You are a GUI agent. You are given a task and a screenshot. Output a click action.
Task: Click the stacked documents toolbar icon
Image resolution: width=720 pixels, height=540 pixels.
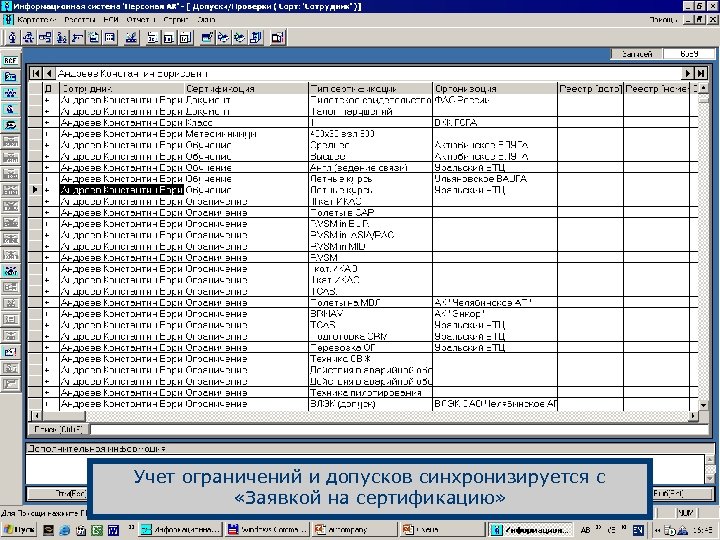click(x=256, y=38)
